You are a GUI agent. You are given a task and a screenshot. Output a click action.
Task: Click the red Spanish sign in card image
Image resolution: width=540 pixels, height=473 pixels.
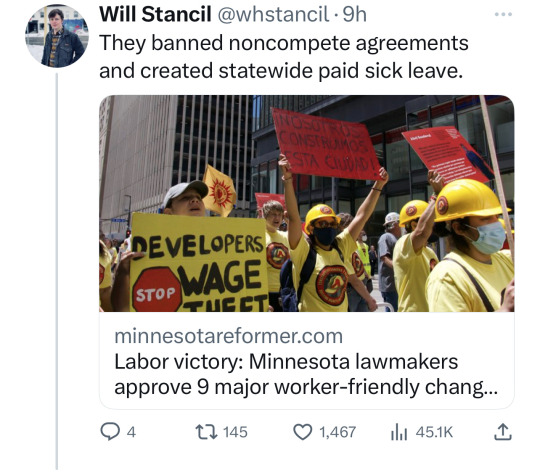coord(327,145)
